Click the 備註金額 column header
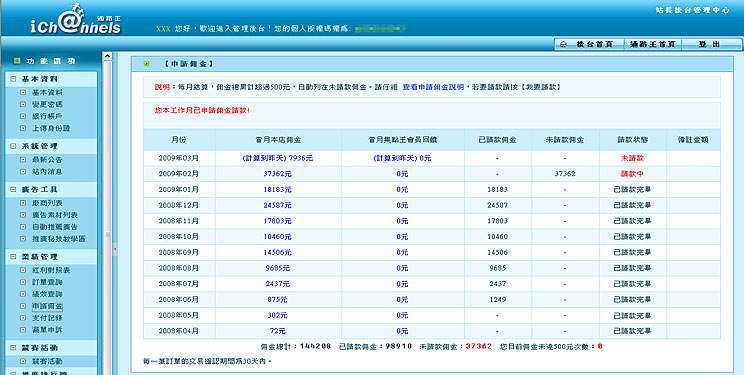Viewport: 744px width, 375px height. tap(693, 140)
